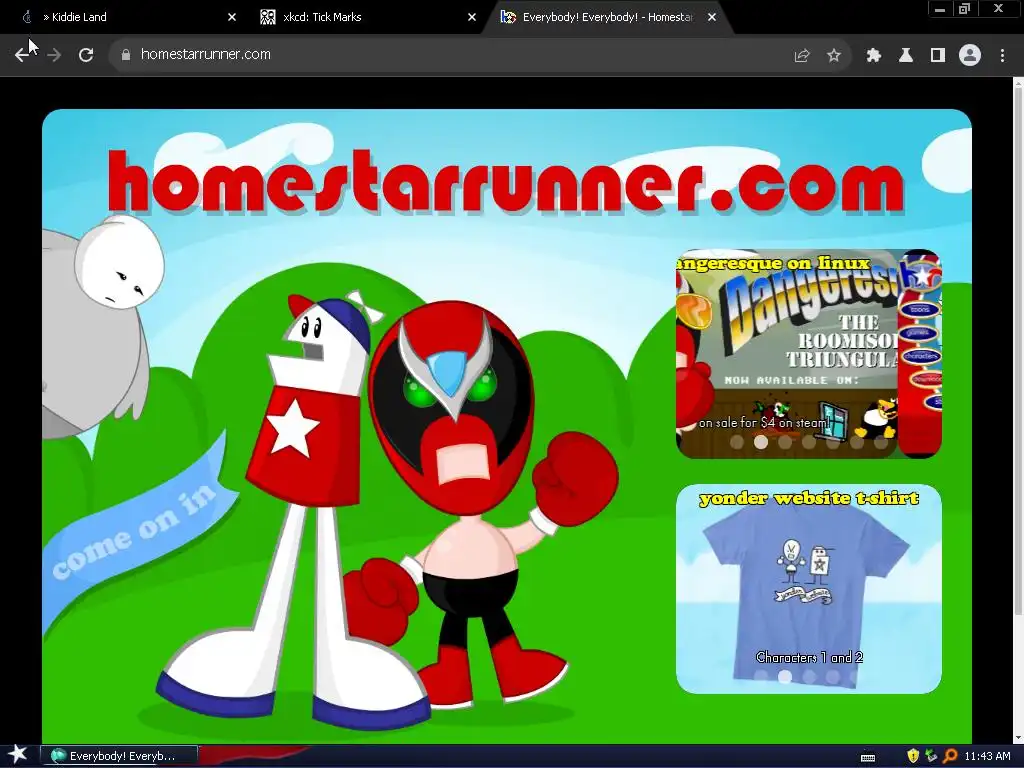Close the xkcd: Tick Marks tab
The image size is (1024, 768).
pyautogui.click(x=472, y=17)
